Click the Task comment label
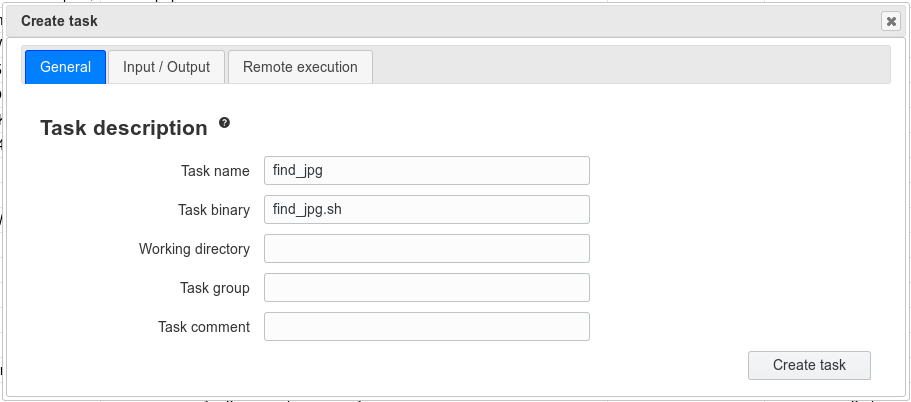 coord(204,327)
